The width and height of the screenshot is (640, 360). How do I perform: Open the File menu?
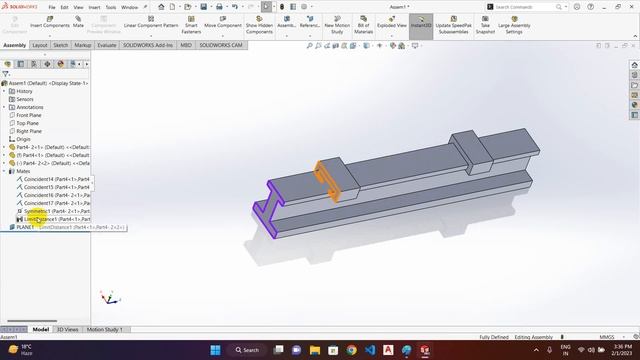click(52, 7)
